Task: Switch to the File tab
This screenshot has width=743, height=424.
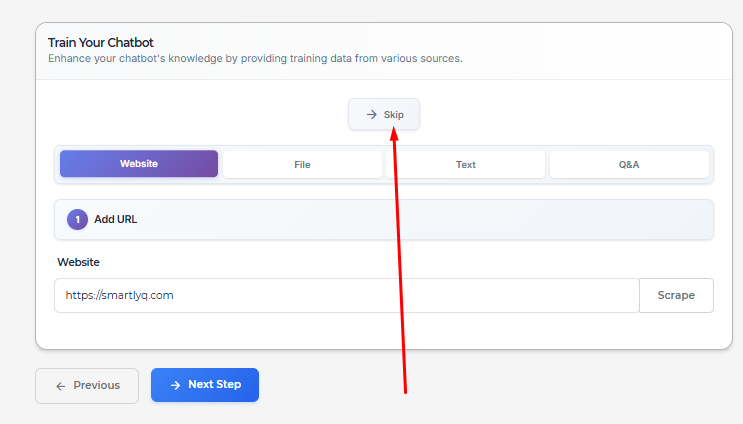Action: pyautogui.click(x=302, y=164)
